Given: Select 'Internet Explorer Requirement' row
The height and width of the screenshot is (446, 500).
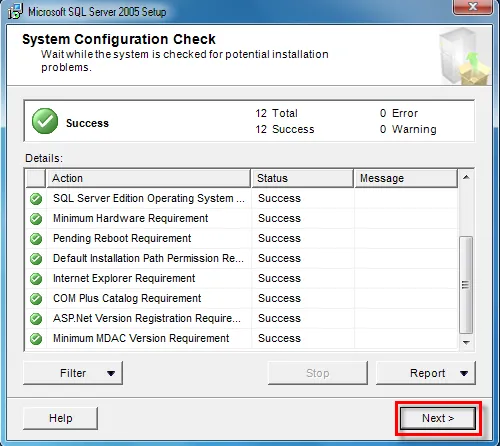Looking at the screenshot, I should pos(242,278).
